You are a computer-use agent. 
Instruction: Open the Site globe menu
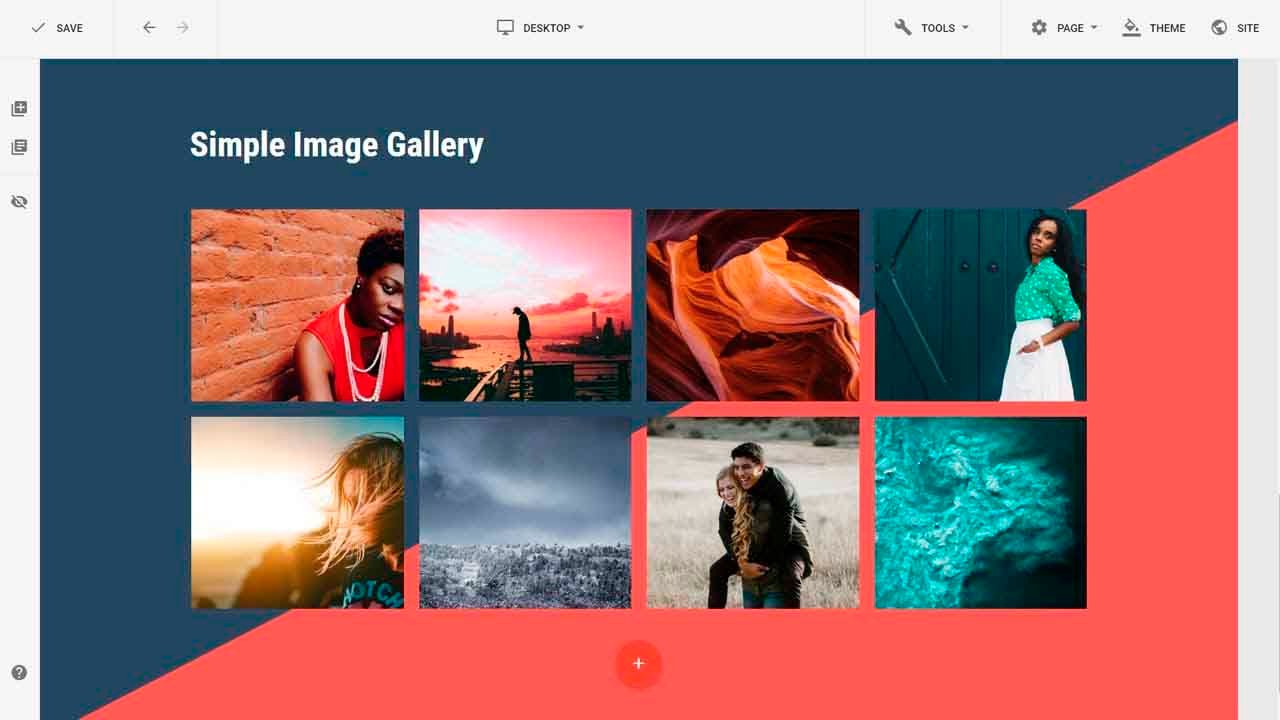pyautogui.click(x=1235, y=28)
